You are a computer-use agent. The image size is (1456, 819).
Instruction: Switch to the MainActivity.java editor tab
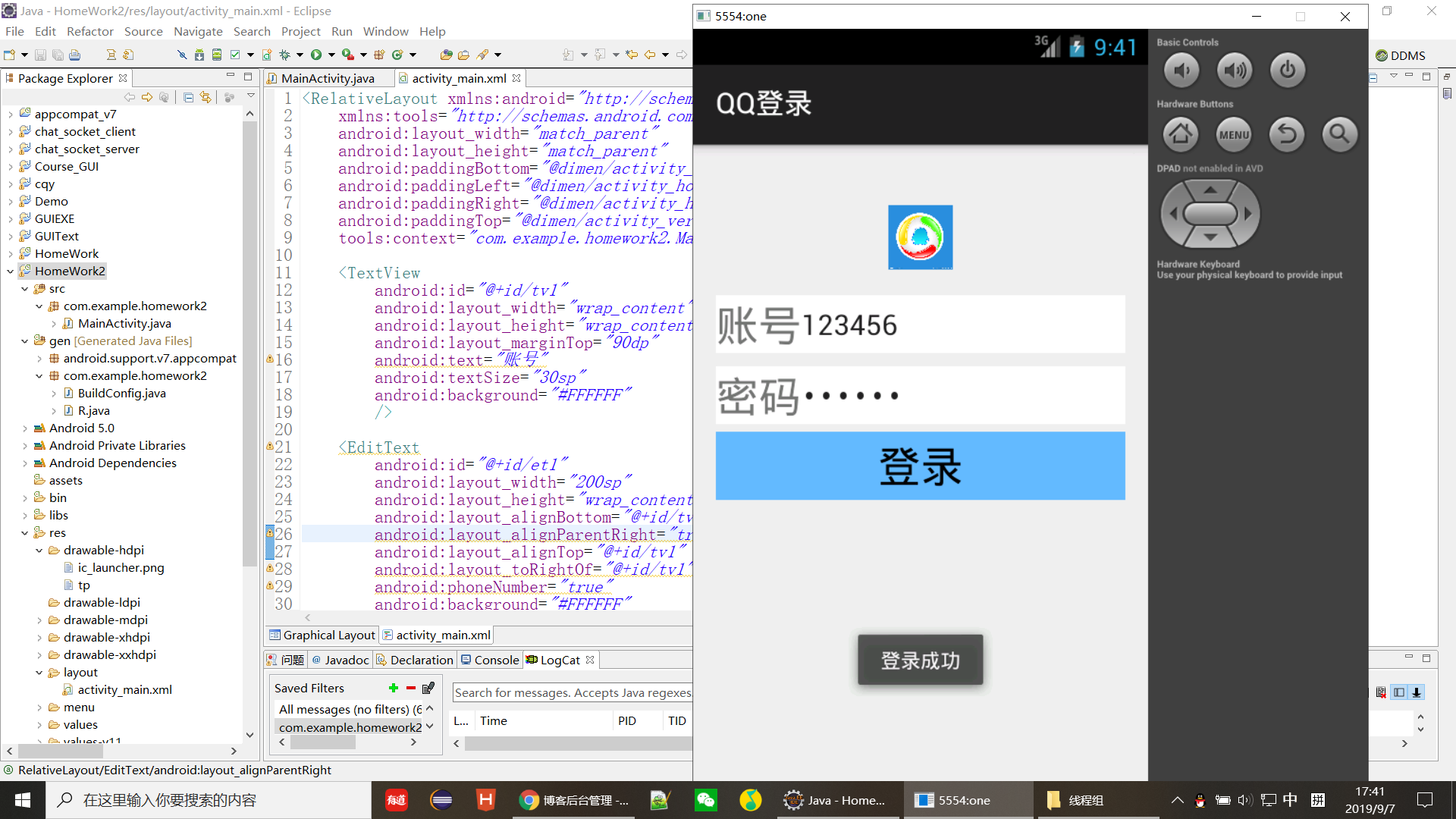(x=328, y=78)
